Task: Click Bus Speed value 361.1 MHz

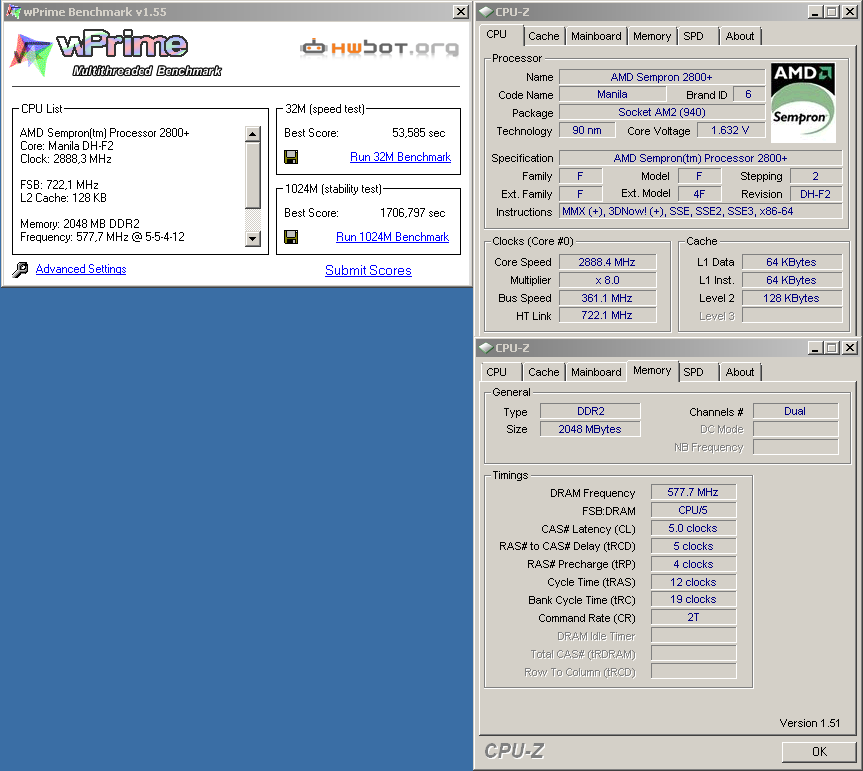Action: pos(607,298)
